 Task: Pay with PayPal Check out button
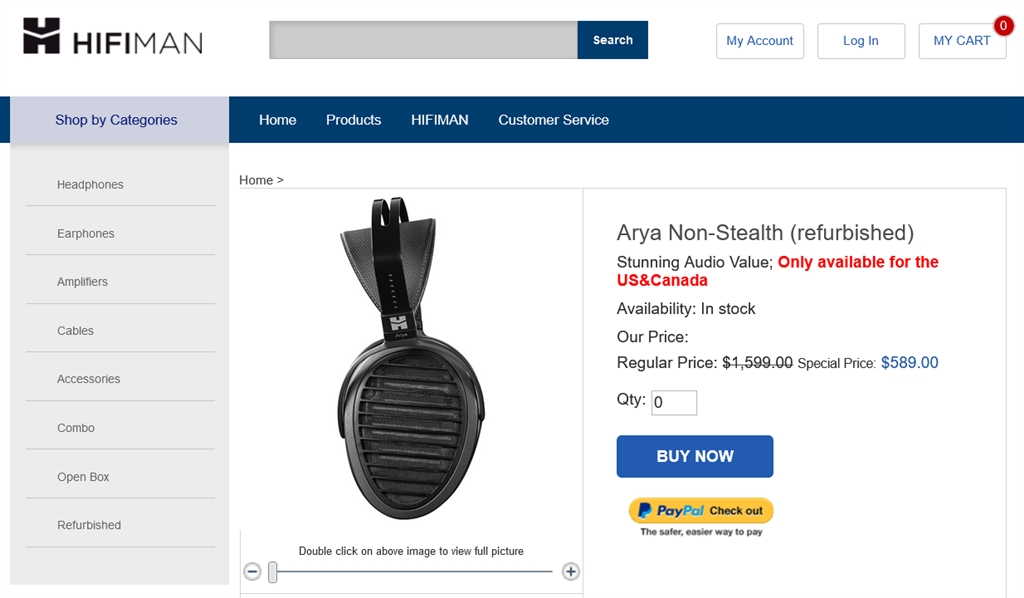(x=701, y=511)
